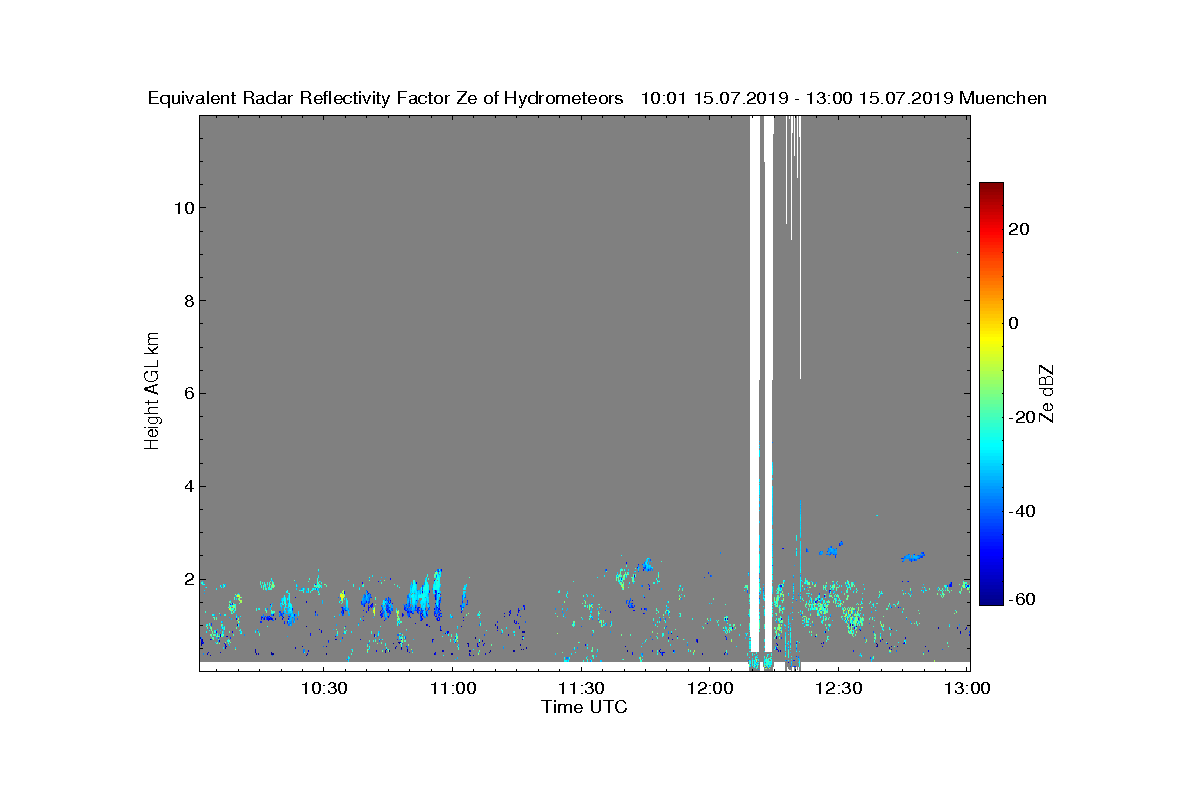
Task: Click the "Time UTC" axis label
Action: [x=585, y=707]
